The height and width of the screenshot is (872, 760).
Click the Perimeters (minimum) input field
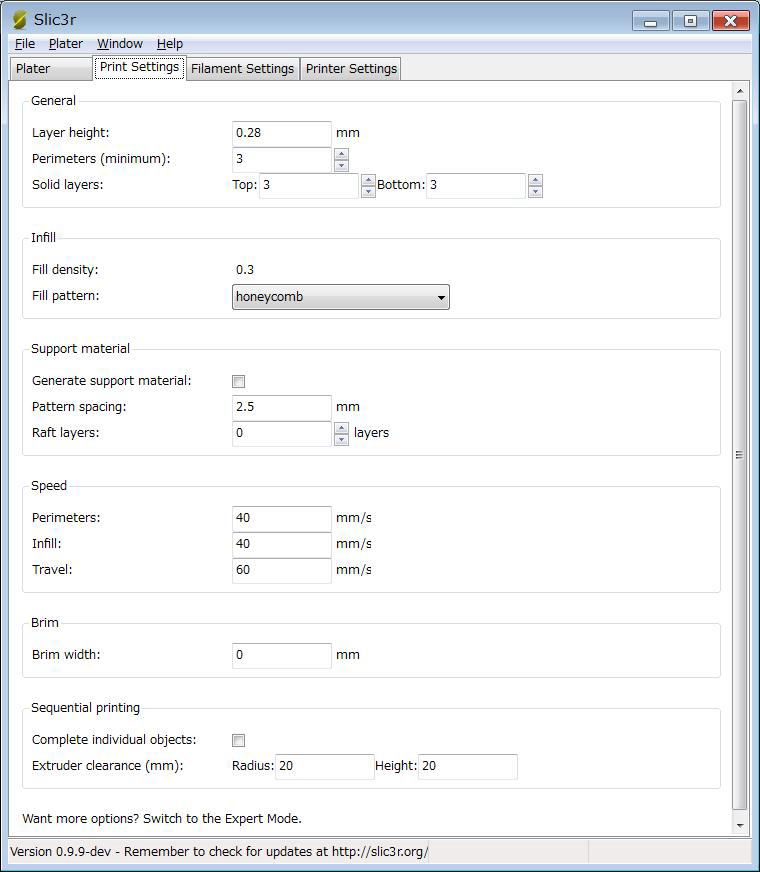coord(281,159)
